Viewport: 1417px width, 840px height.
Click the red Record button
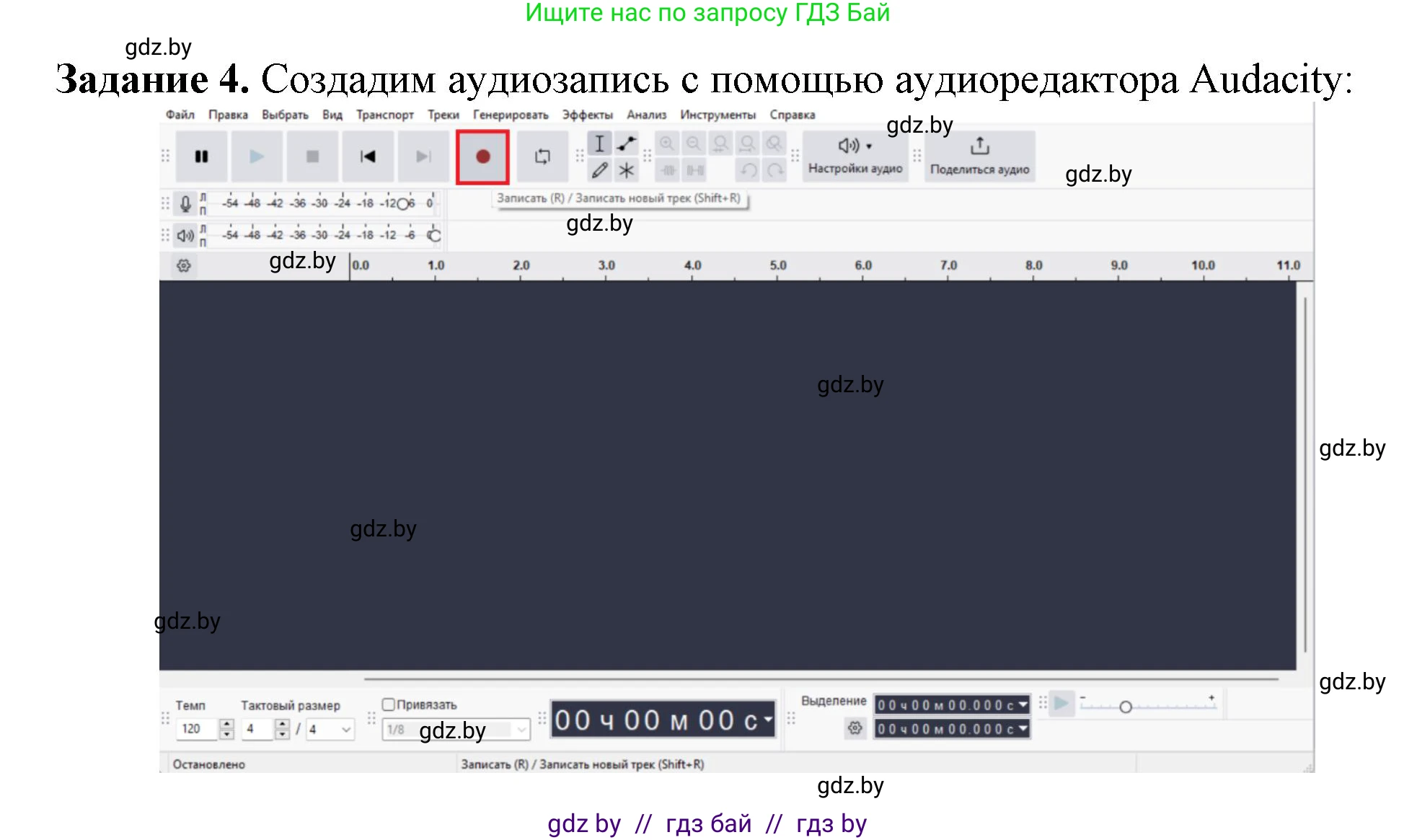pos(482,156)
